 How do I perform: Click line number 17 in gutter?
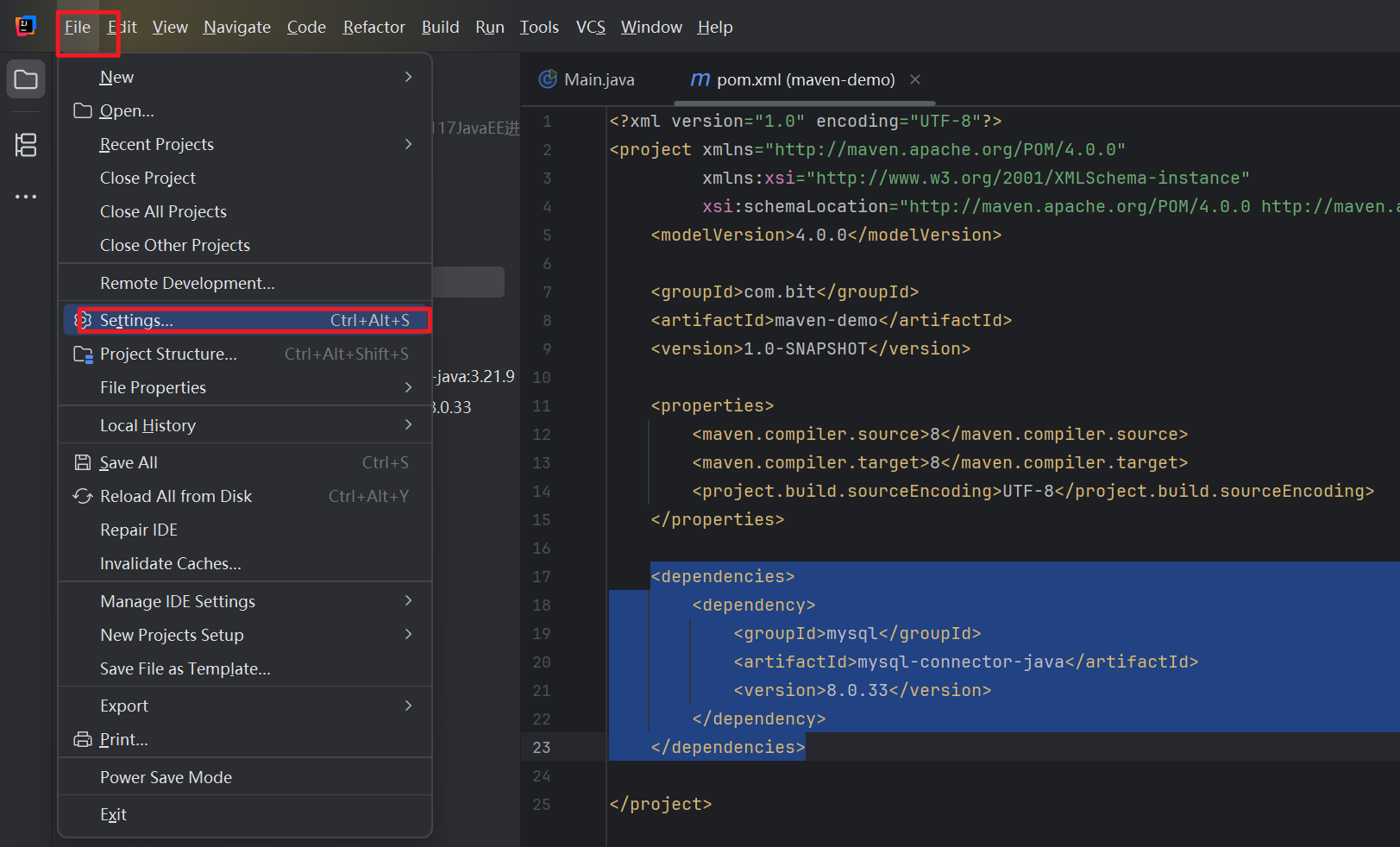542,576
